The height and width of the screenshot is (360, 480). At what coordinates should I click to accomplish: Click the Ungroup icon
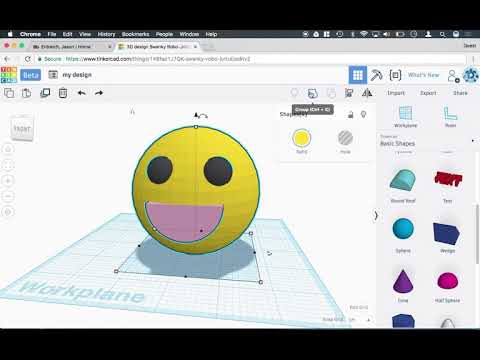click(331, 93)
